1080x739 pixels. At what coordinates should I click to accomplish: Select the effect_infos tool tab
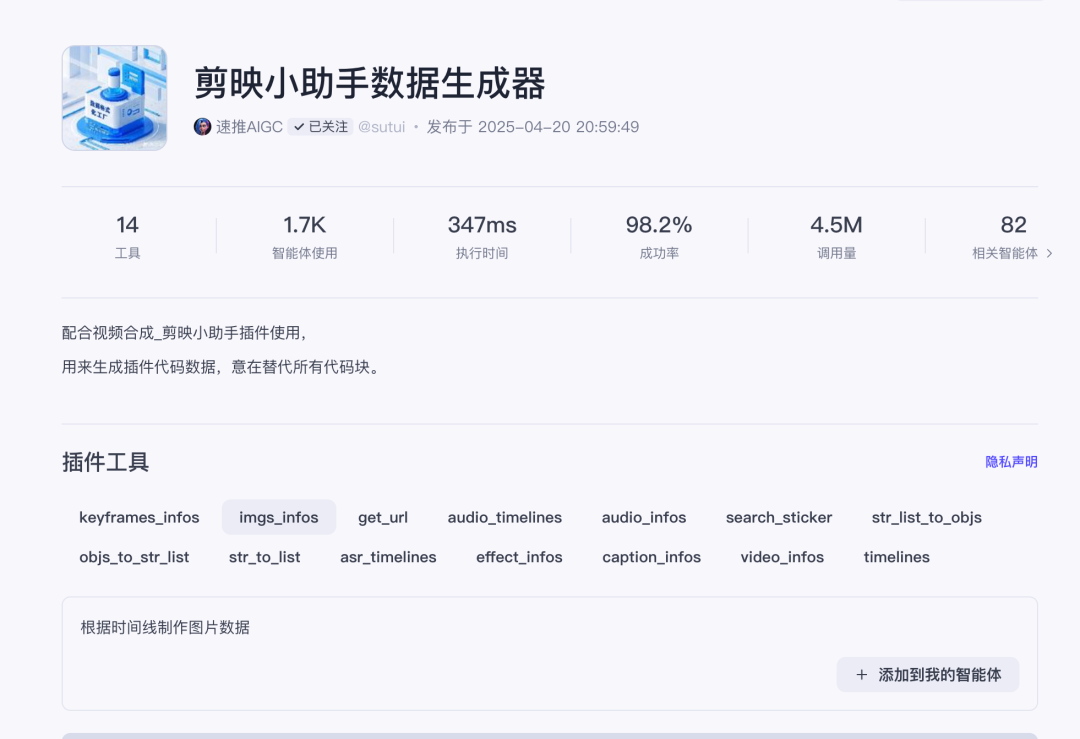519,557
